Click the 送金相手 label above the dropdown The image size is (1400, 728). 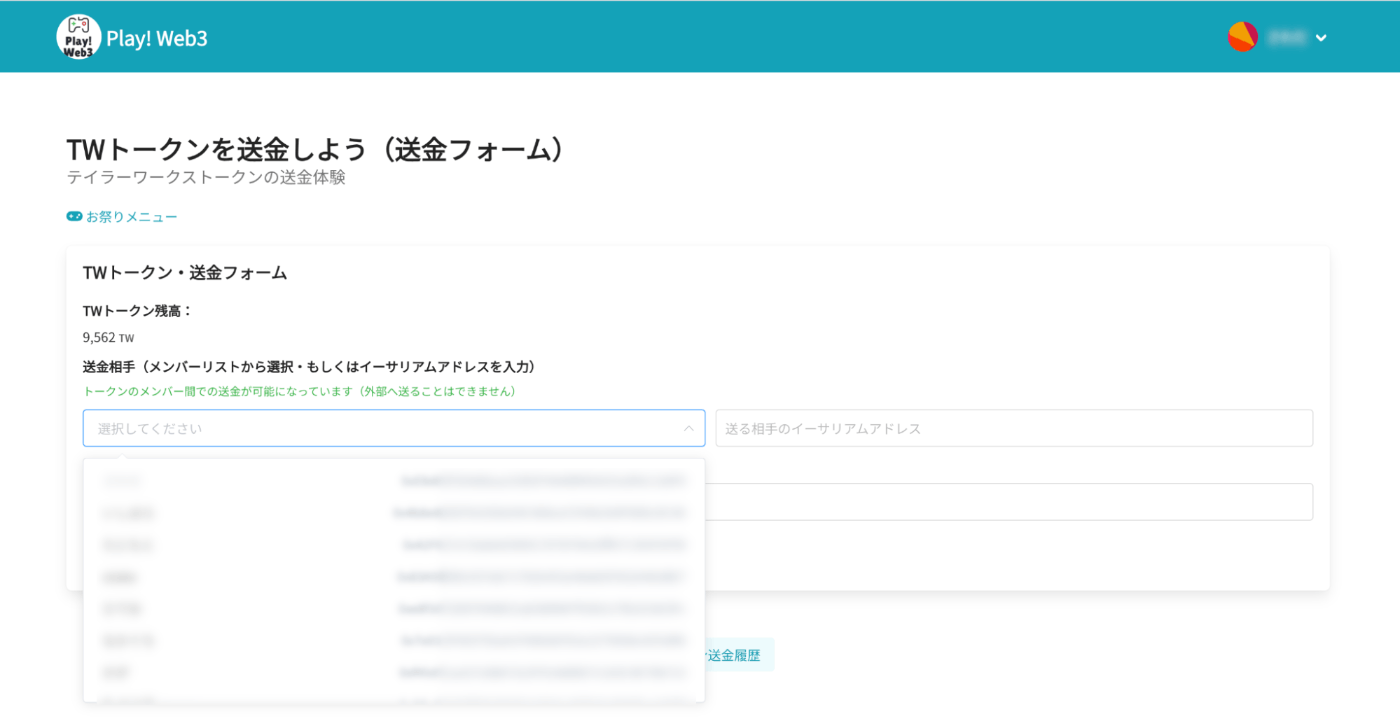[x=312, y=367]
